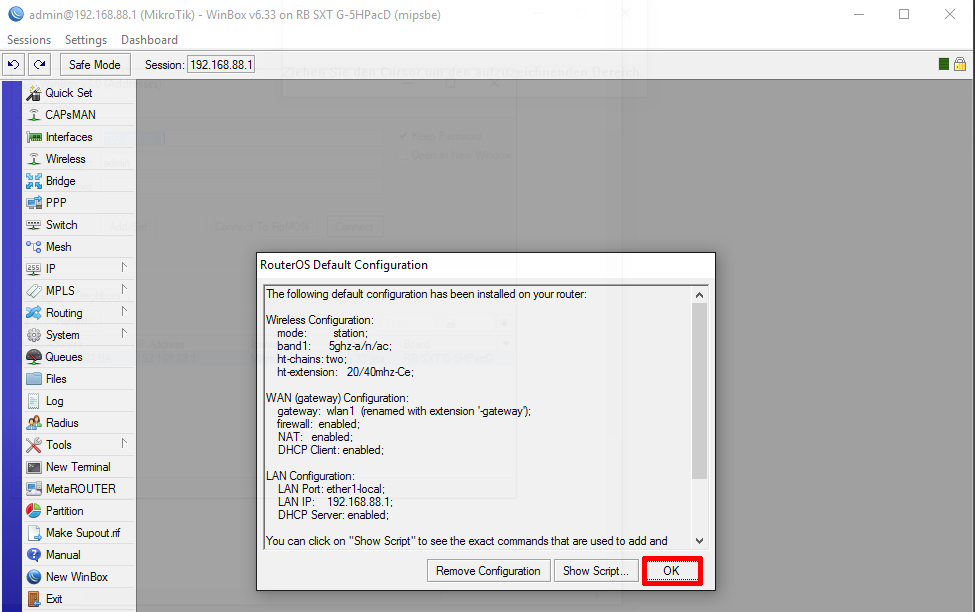Click the Redo arrow toolbar icon

pyautogui.click(x=40, y=65)
